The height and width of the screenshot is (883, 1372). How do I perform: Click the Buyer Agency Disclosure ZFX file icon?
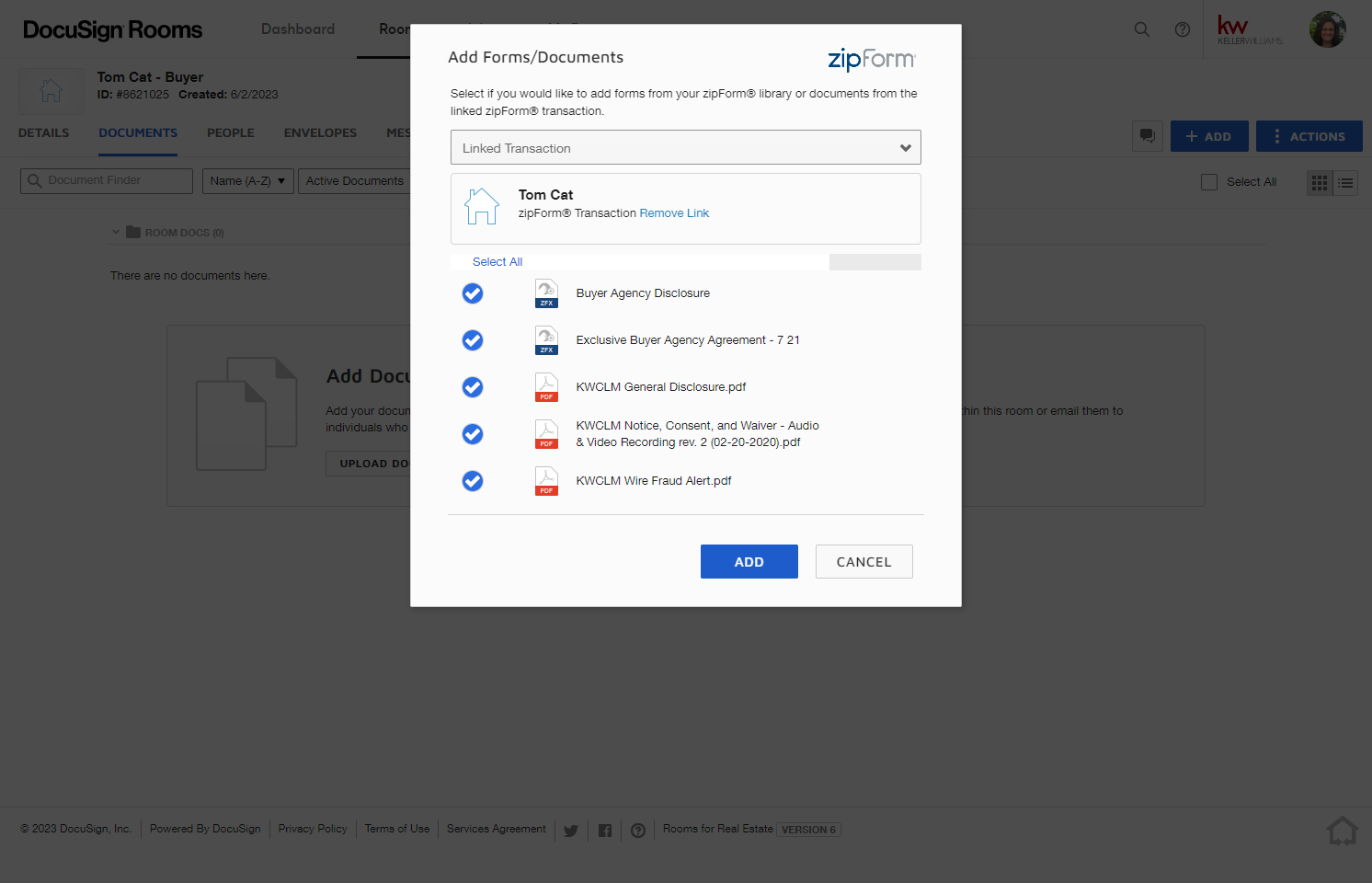(x=546, y=293)
